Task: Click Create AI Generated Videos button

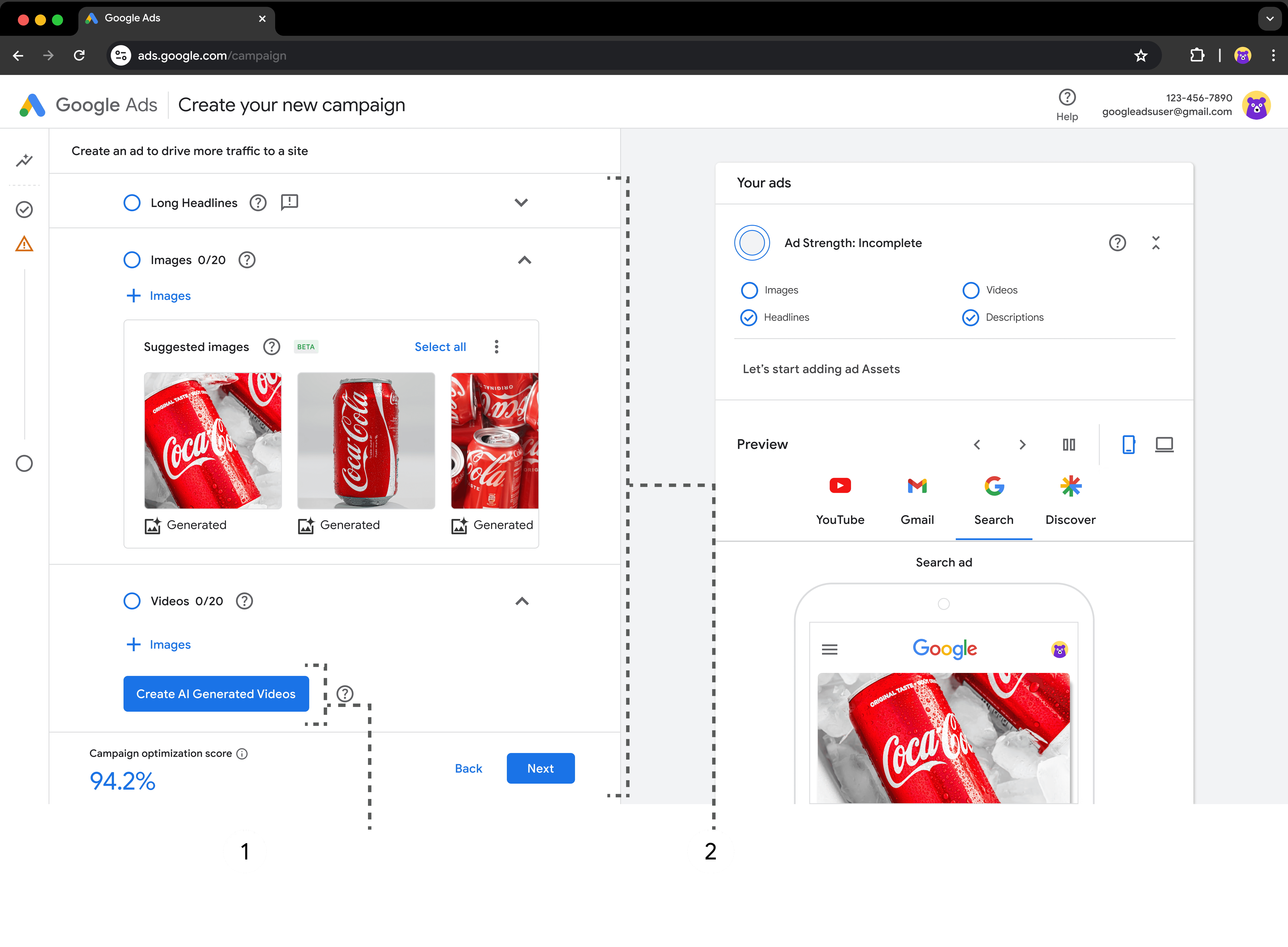Action: point(216,694)
